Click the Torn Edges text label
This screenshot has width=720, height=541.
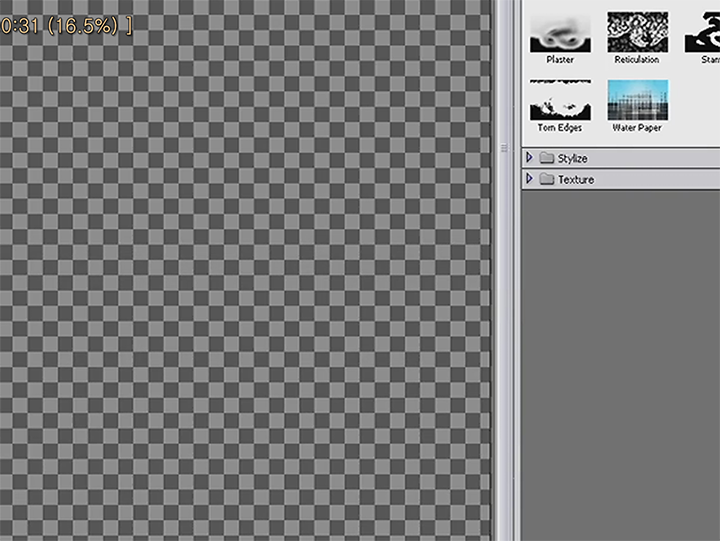pos(560,128)
